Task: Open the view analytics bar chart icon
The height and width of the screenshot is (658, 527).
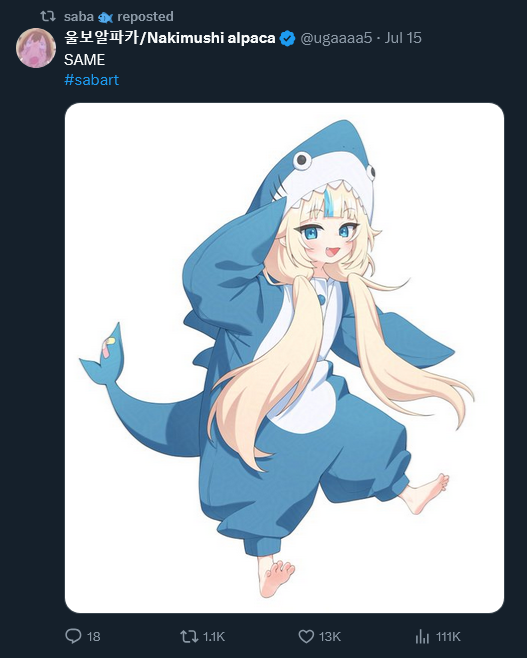Action: pos(422,637)
